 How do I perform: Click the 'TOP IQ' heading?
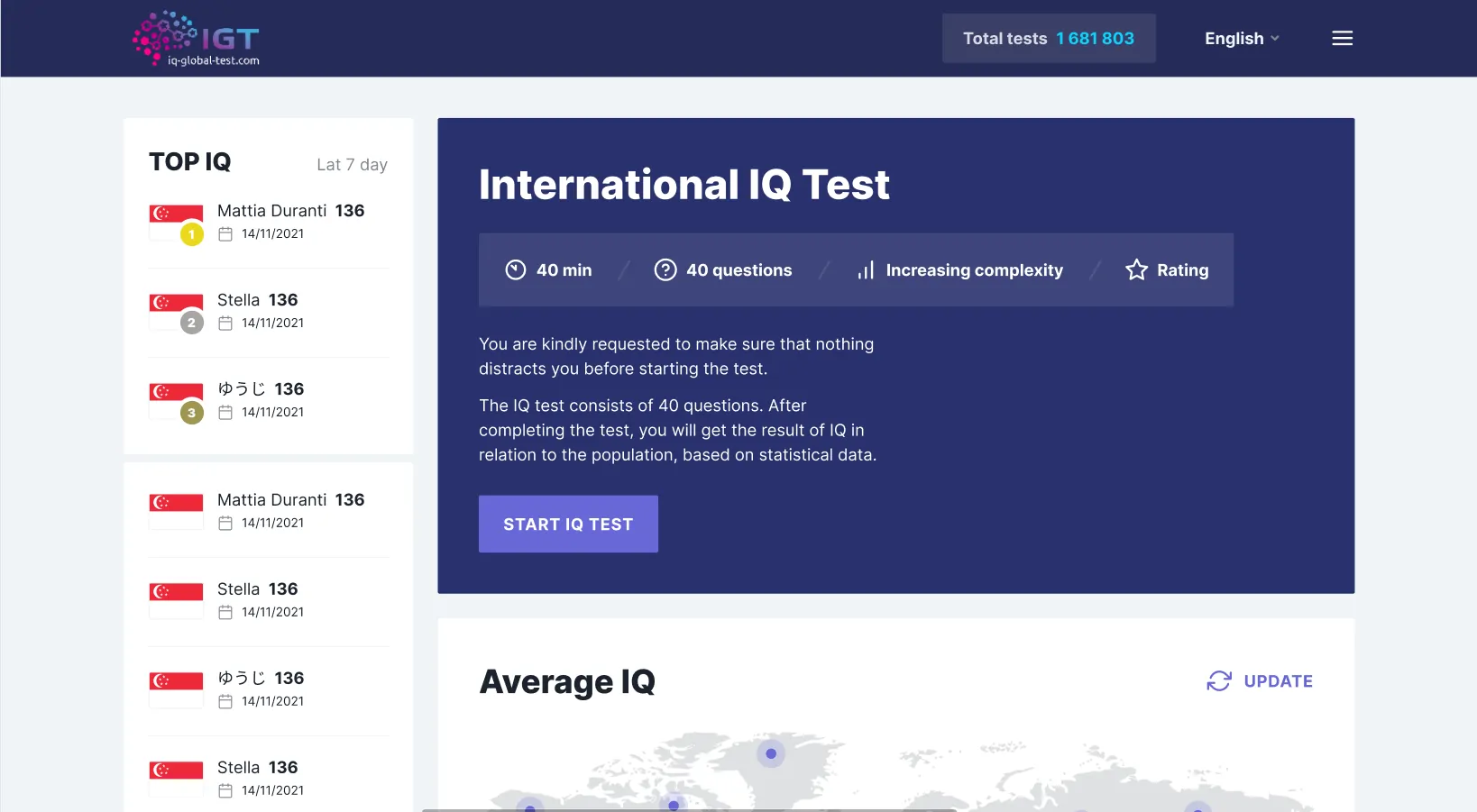click(x=190, y=161)
